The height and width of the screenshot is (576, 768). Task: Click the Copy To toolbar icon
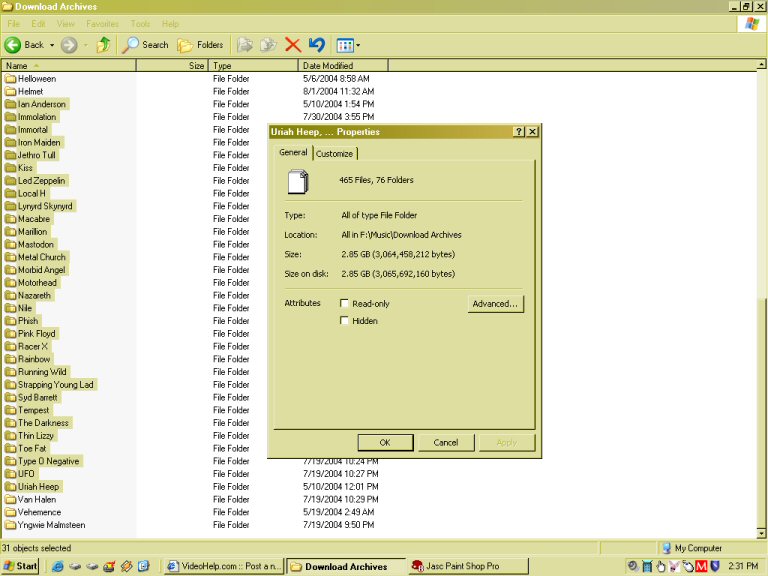pos(268,45)
